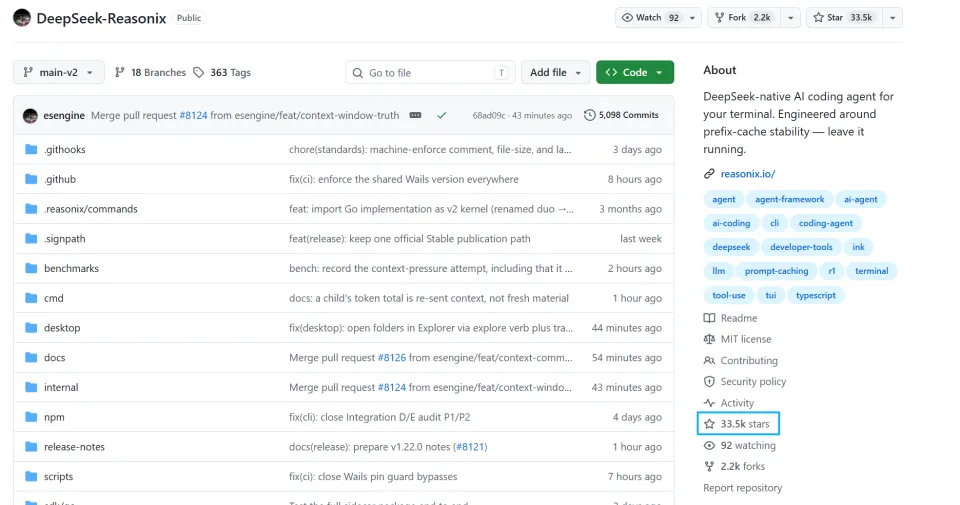Click the Security policy shield icon
The width and height of the screenshot is (960, 505).
click(709, 381)
